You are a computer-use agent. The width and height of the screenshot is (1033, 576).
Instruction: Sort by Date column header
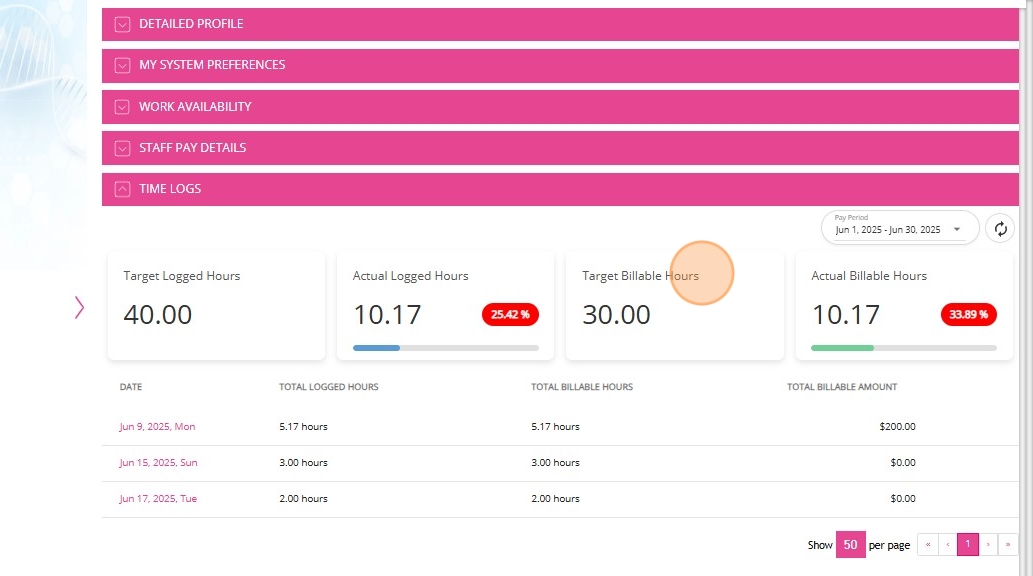tap(130, 387)
